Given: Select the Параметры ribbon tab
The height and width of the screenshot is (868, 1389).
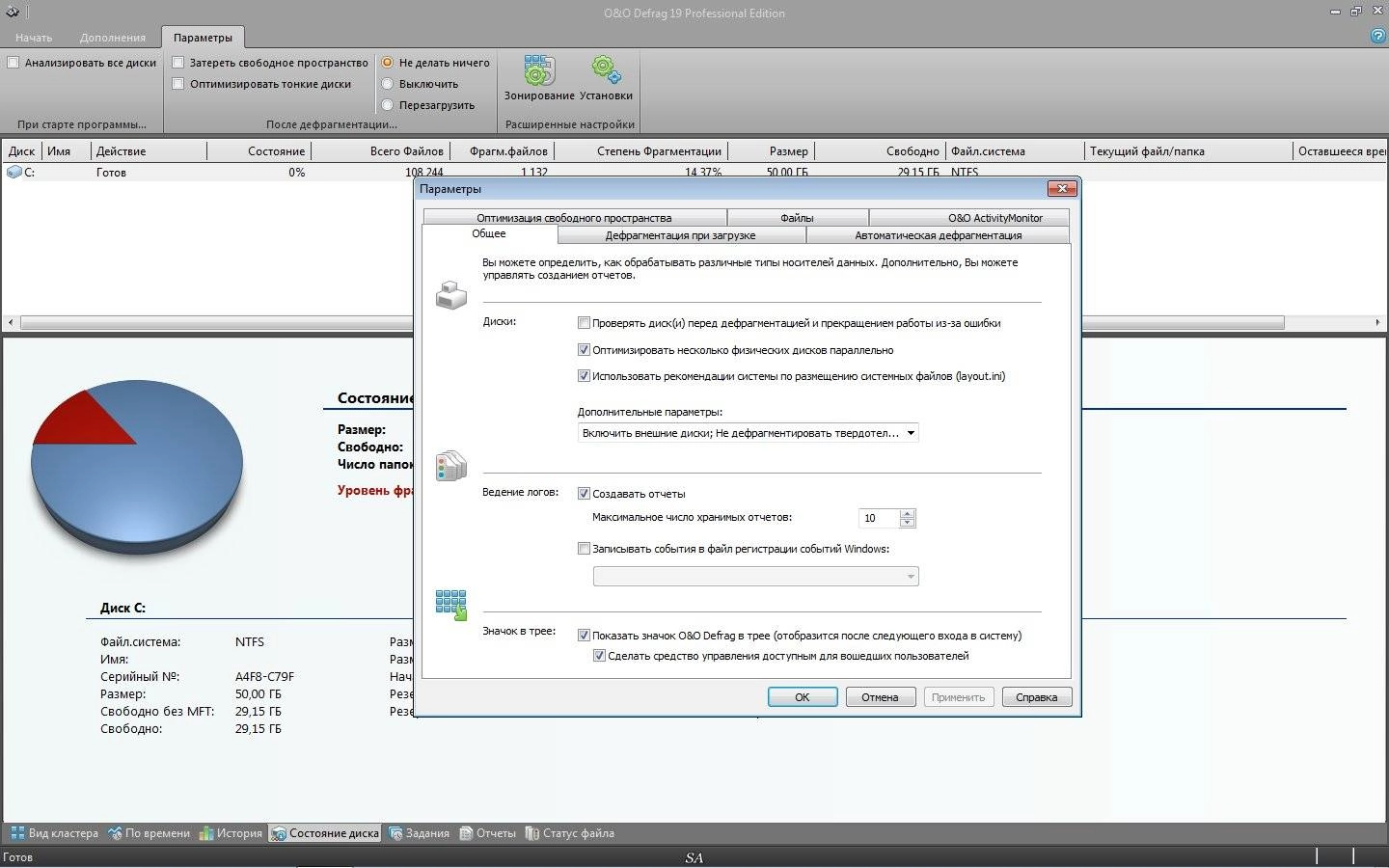Looking at the screenshot, I should tap(203, 38).
